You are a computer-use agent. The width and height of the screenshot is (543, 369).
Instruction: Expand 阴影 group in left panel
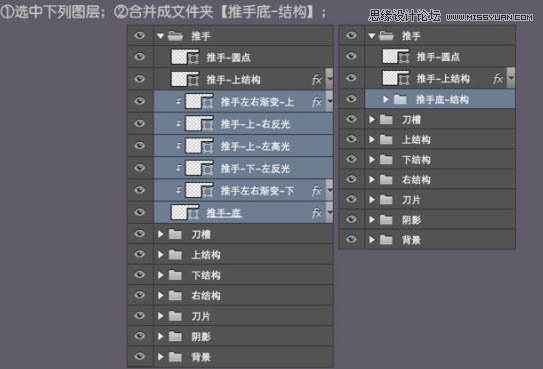[x=160, y=337]
